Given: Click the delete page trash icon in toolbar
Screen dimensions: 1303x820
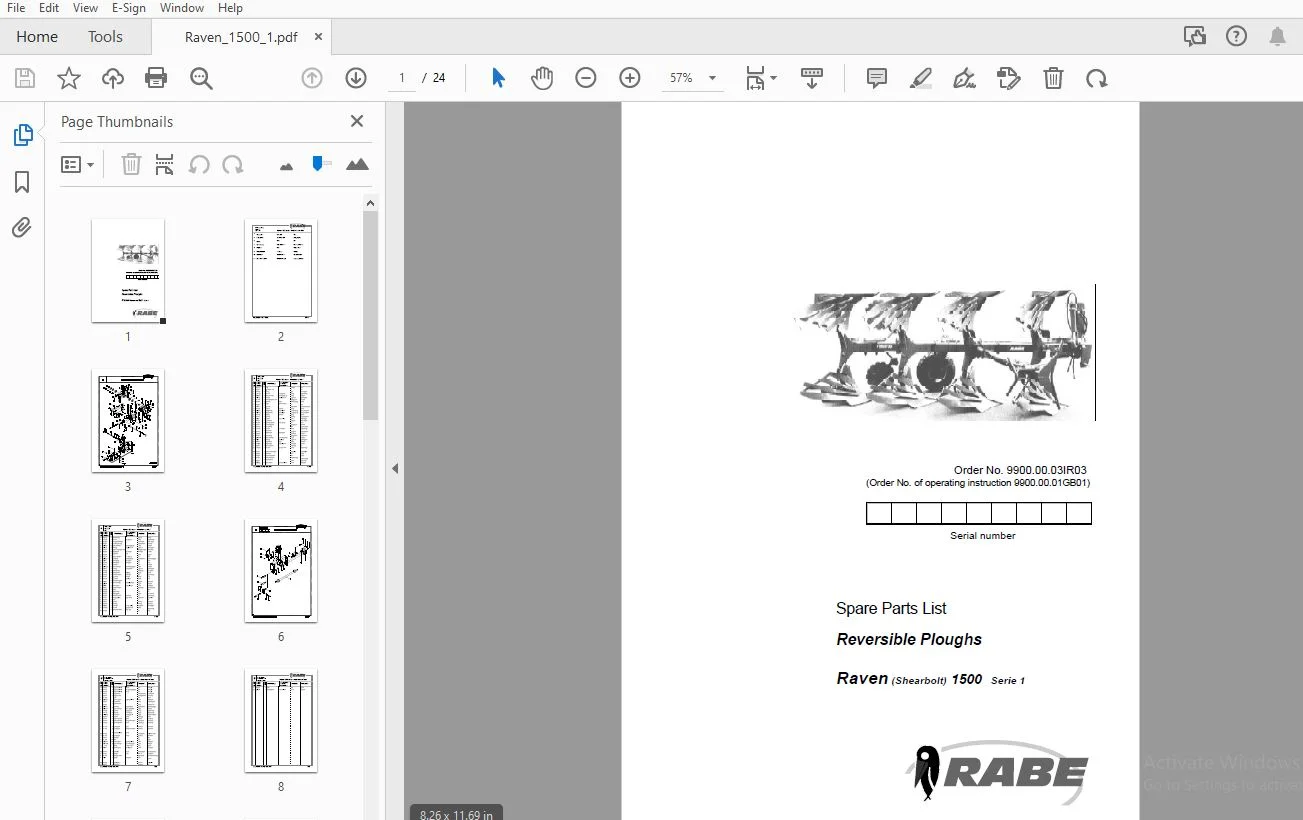Looking at the screenshot, I should (x=1053, y=78).
